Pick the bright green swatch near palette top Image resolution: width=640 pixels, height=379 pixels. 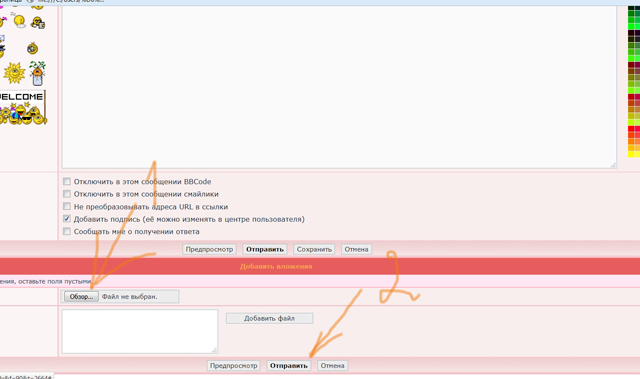click(x=631, y=27)
